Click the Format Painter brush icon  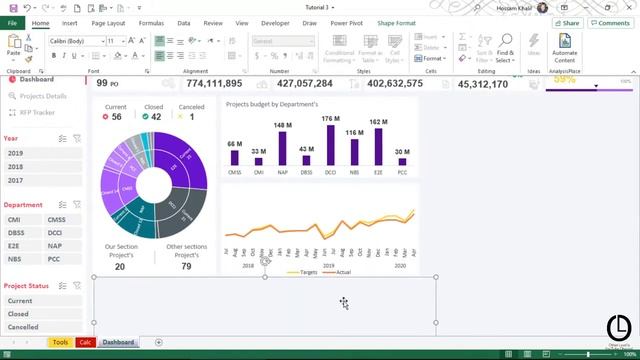[x=29, y=60]
